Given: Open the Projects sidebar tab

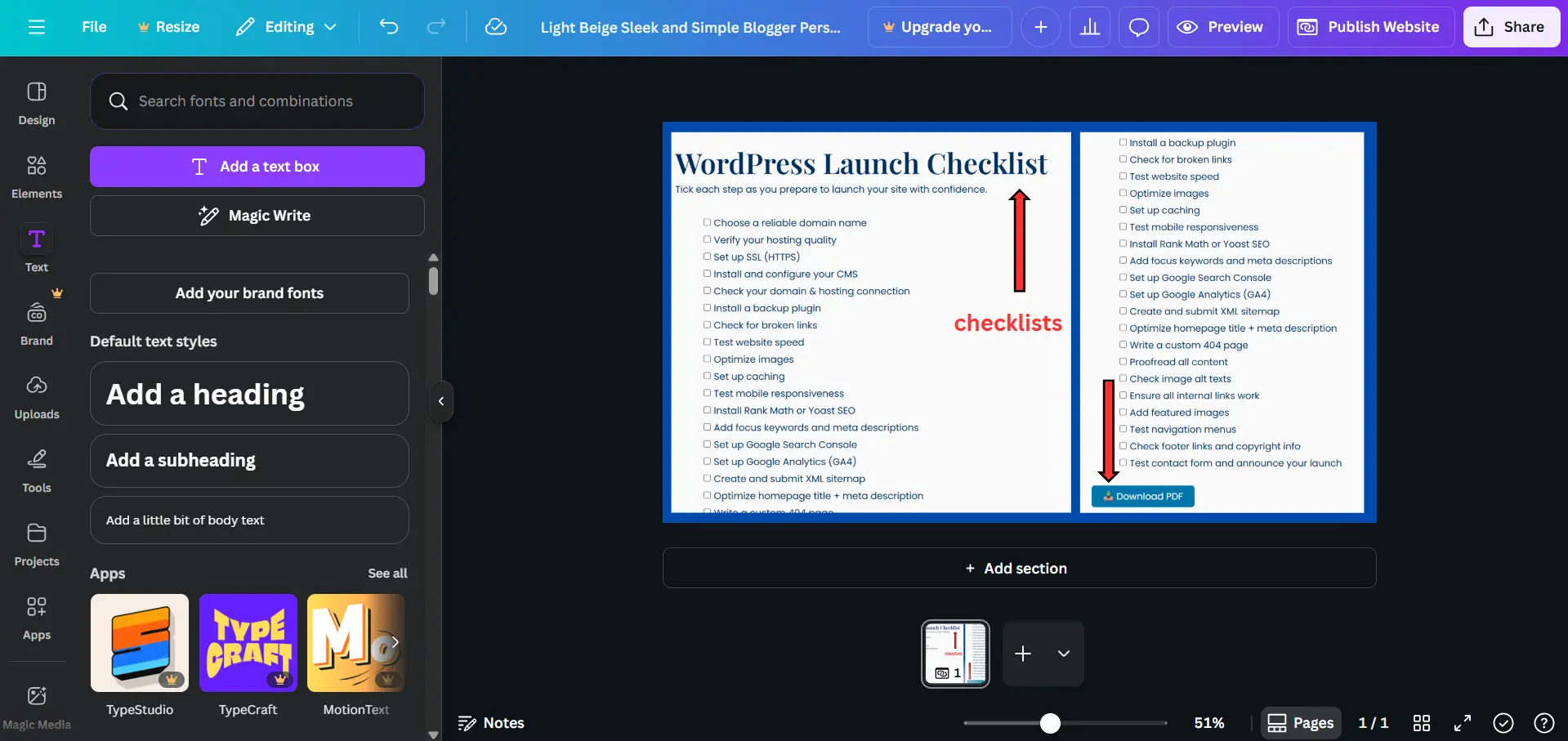Looking at the screenshot, I should point(37,545).
